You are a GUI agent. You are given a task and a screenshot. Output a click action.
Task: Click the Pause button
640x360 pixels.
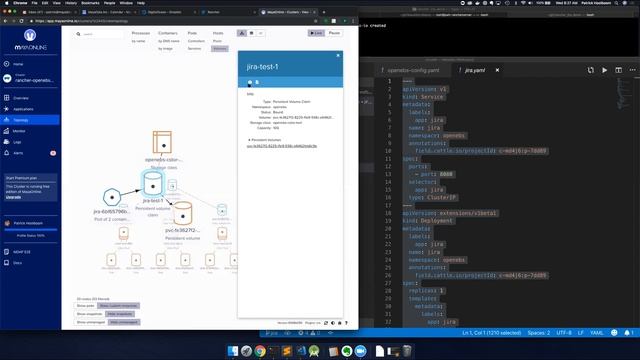tap(334, 33)
